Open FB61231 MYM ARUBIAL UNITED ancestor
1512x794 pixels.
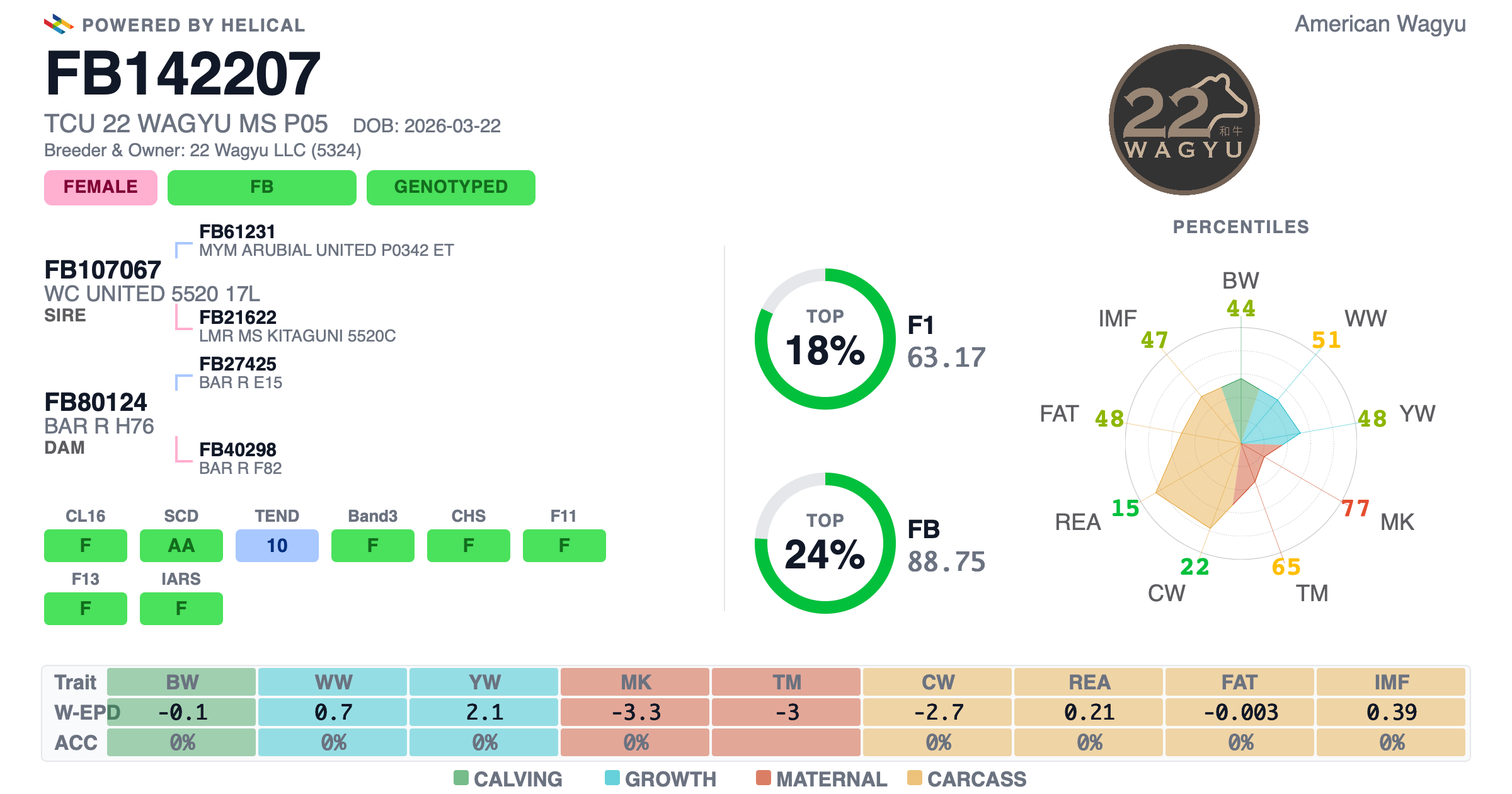point(326,241)
